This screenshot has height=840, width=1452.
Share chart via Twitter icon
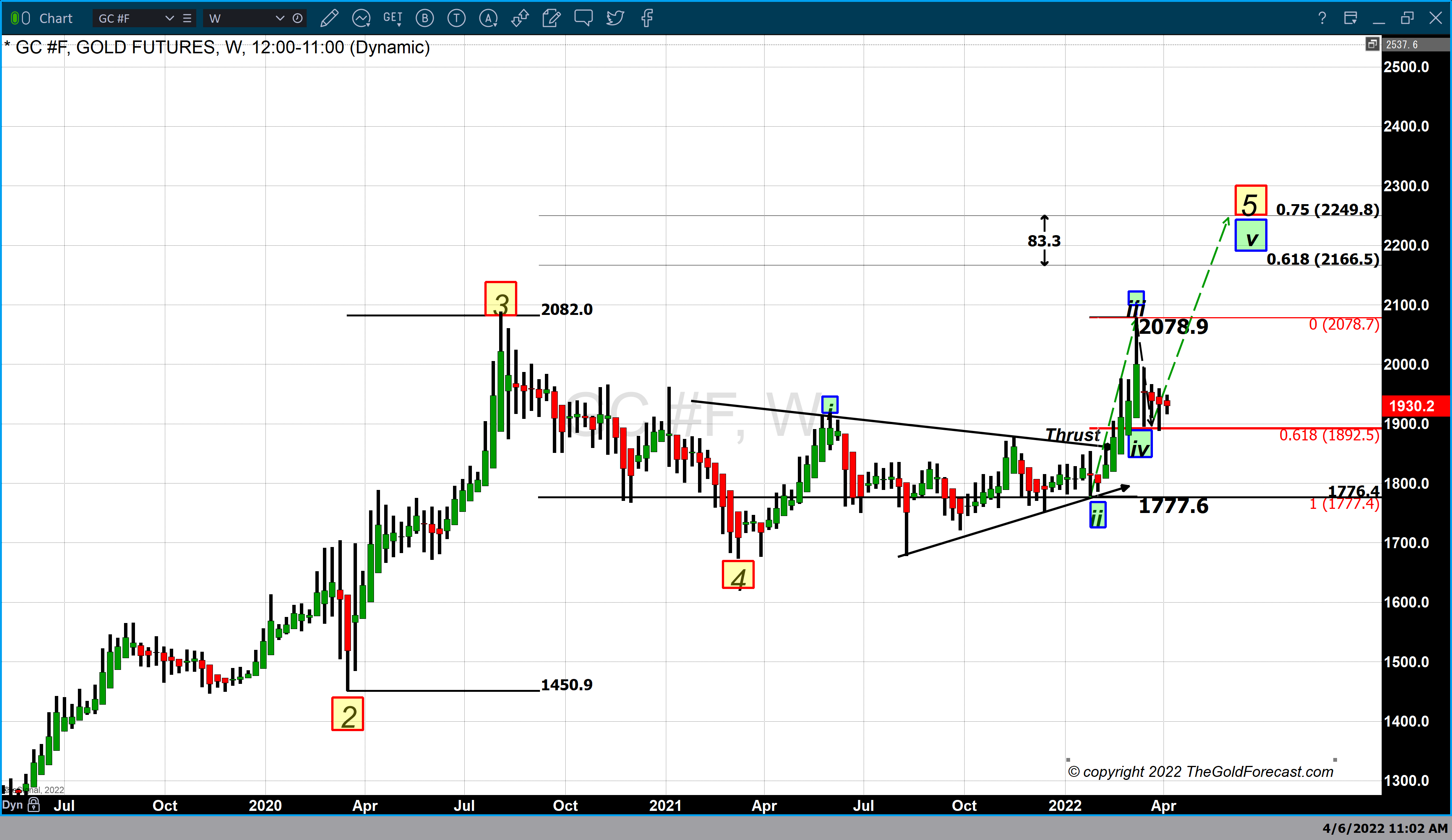click(615, 19)
